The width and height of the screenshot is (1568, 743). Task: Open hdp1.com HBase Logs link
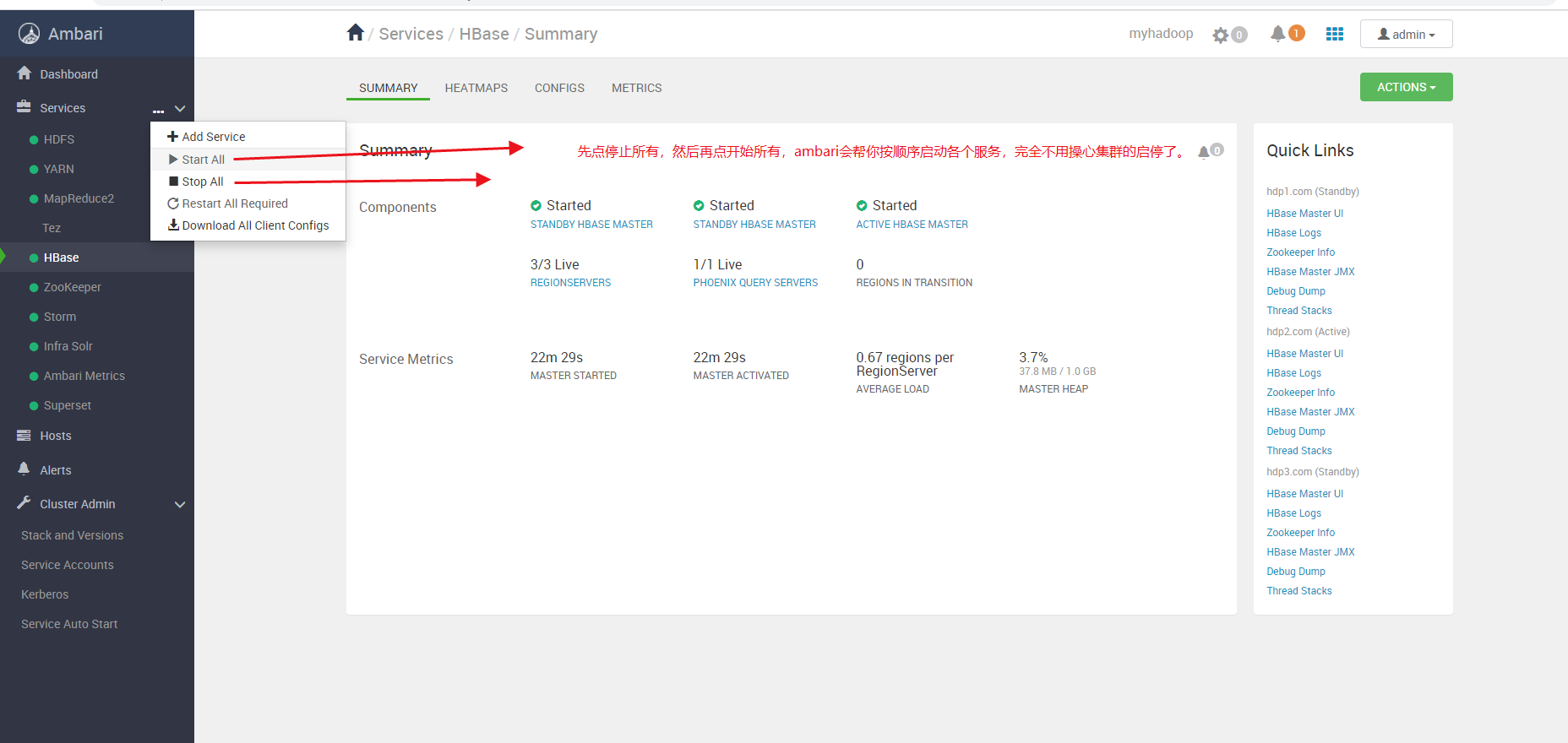tap(1293, 233)
